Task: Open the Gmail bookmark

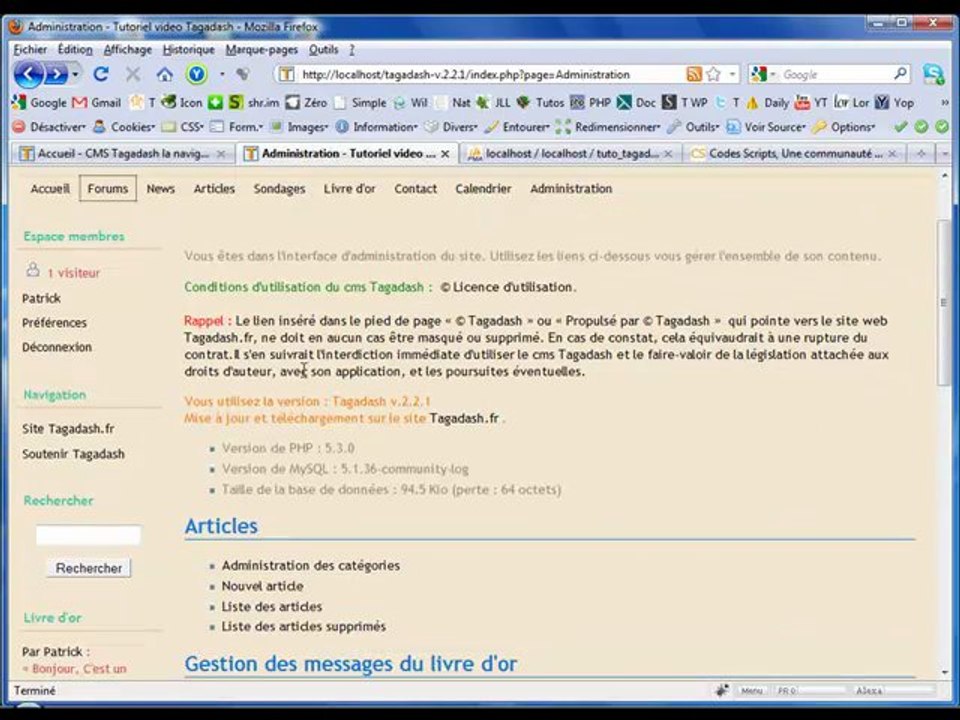Action: (97, 102)
